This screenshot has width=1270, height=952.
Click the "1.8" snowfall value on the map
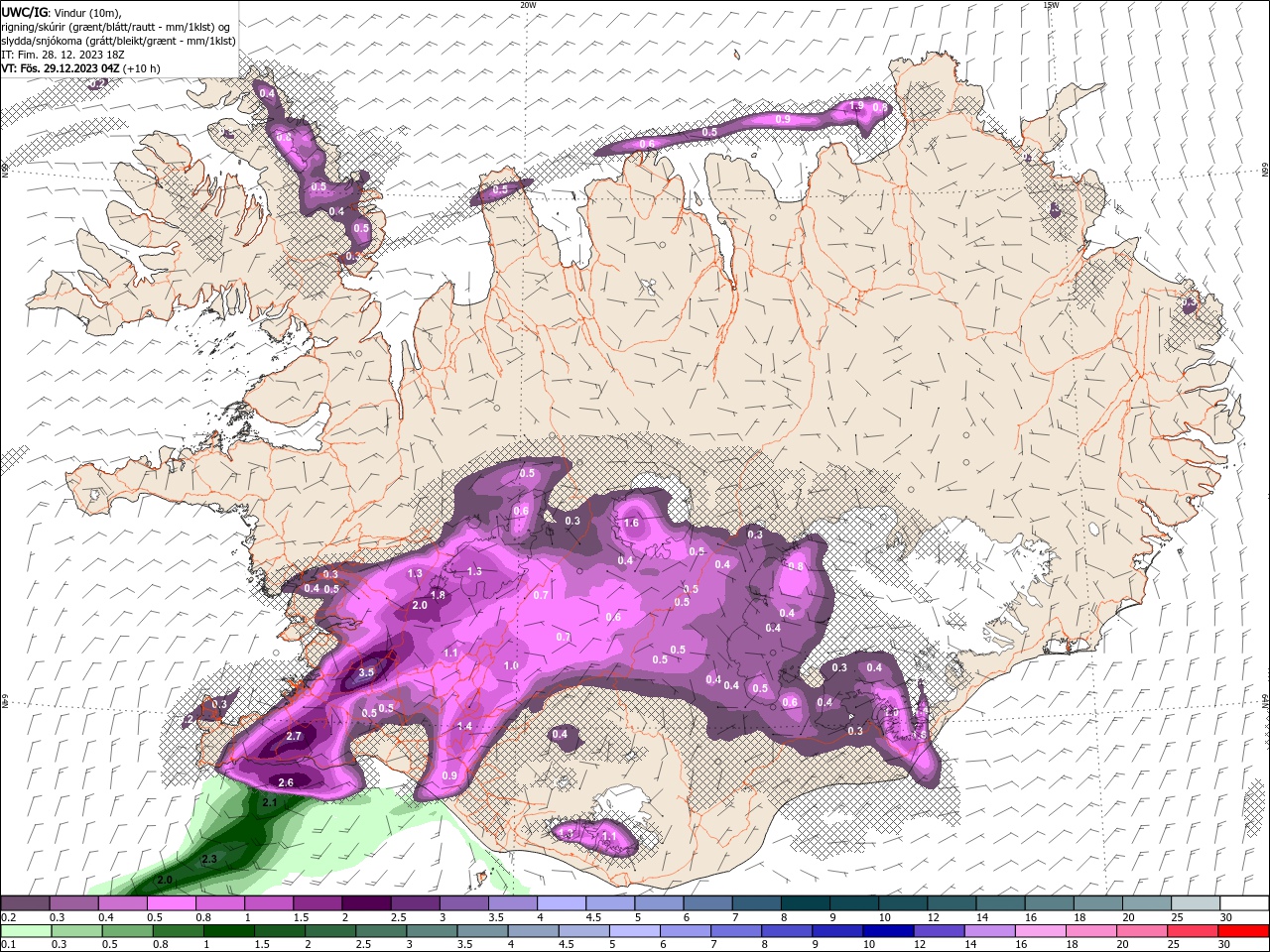point(438,595)
